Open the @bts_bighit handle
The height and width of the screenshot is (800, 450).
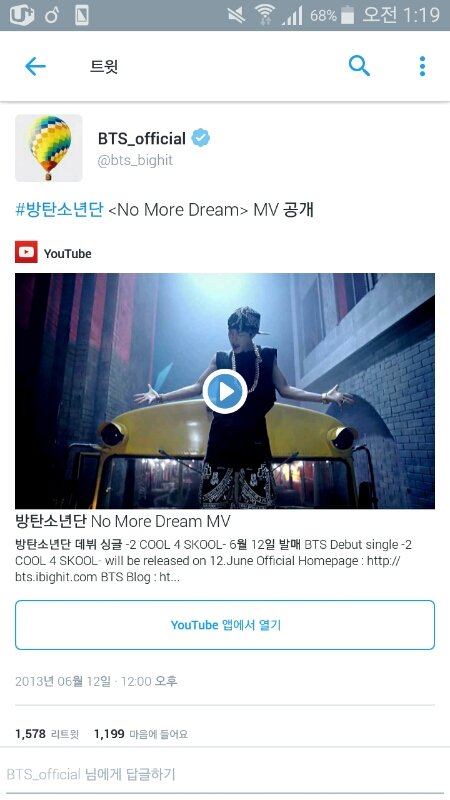[135, 160]
